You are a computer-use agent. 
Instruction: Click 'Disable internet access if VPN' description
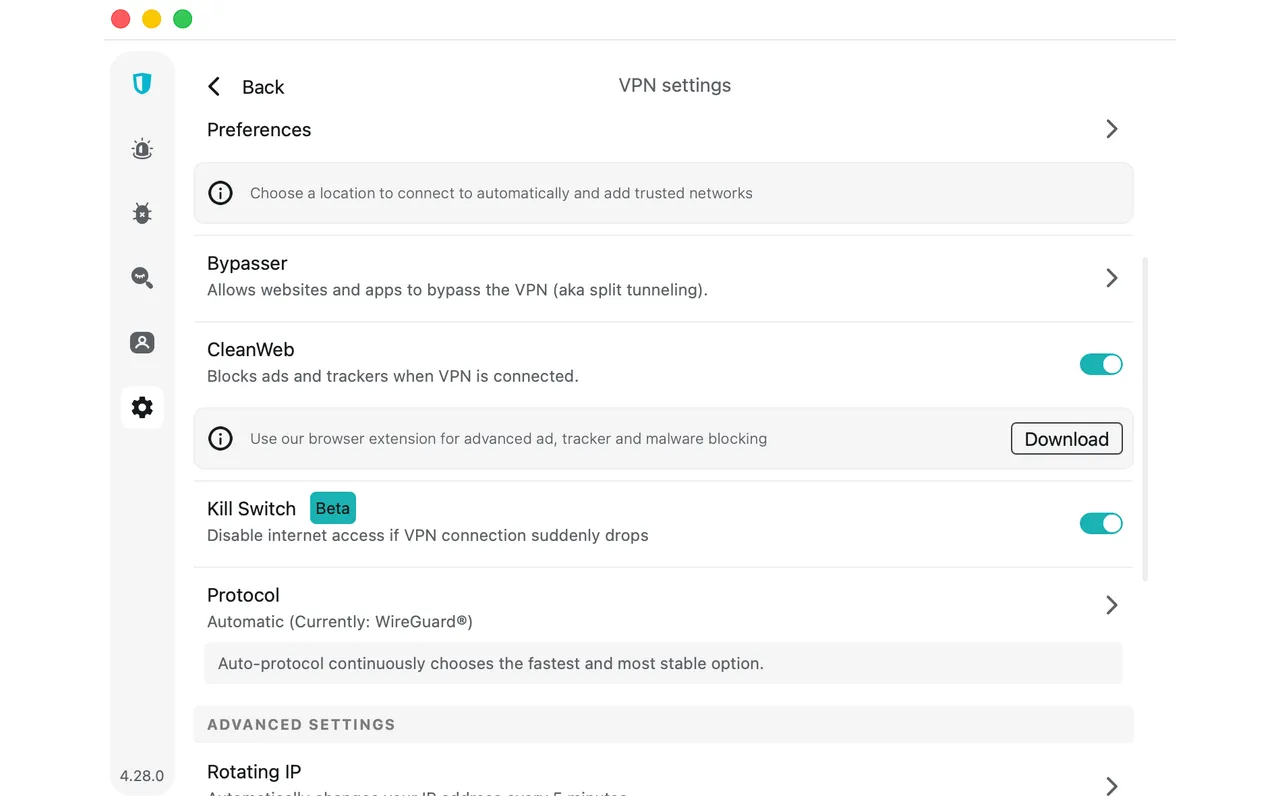[428, 536]
